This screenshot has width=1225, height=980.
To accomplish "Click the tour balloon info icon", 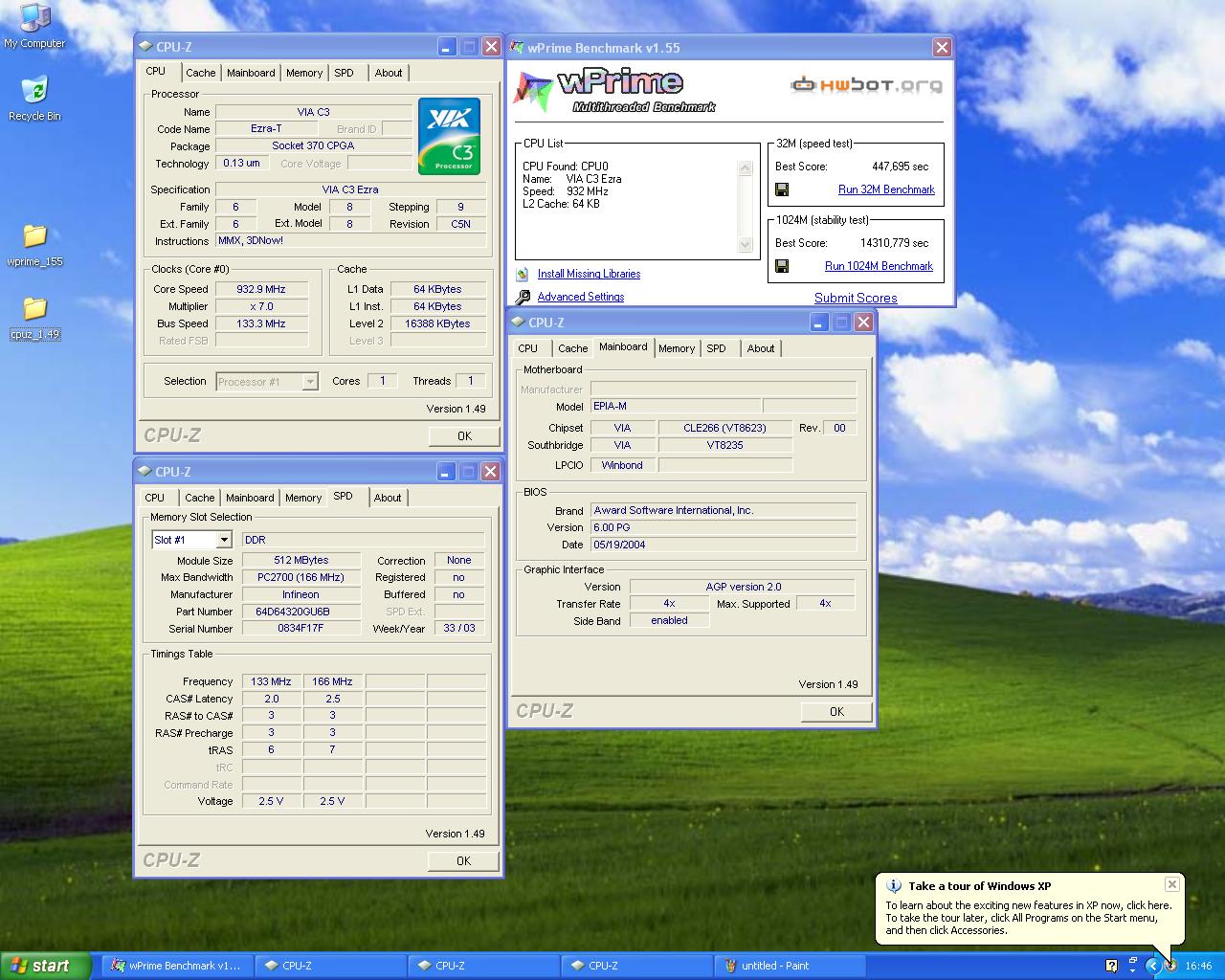I will tap(894, 886).
